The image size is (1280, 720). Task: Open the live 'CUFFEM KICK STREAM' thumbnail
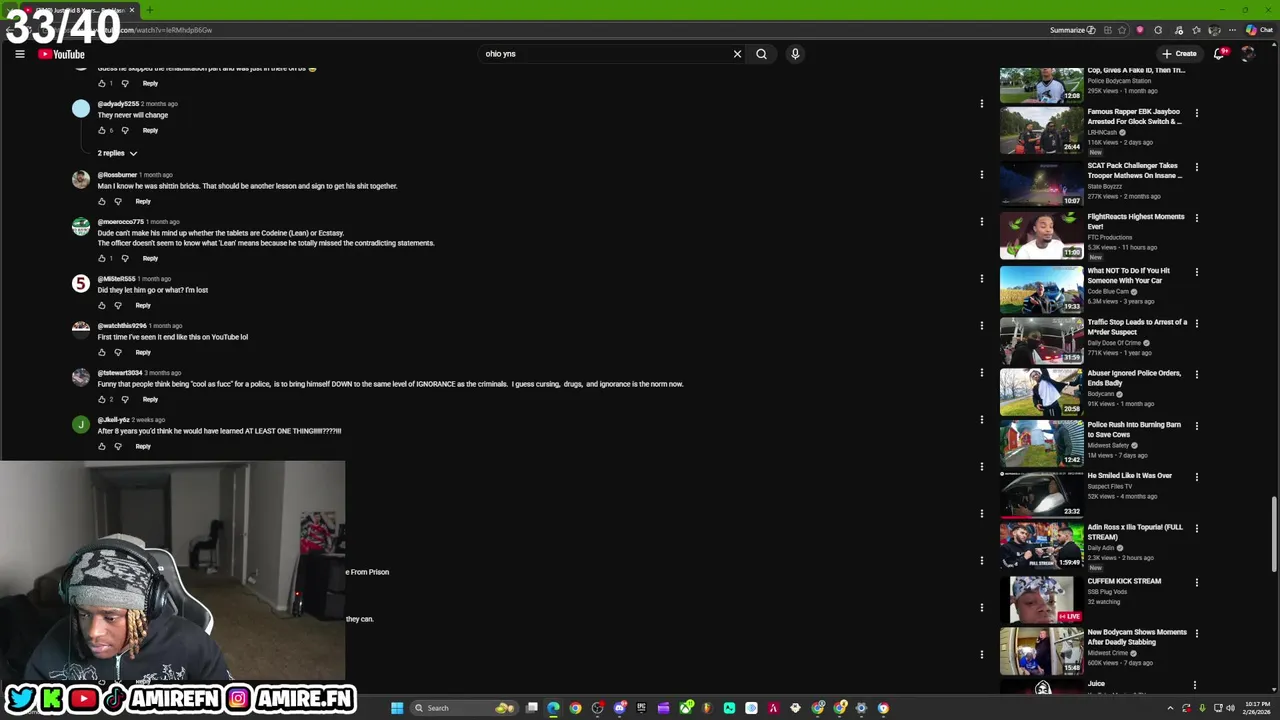point(1041,599)
